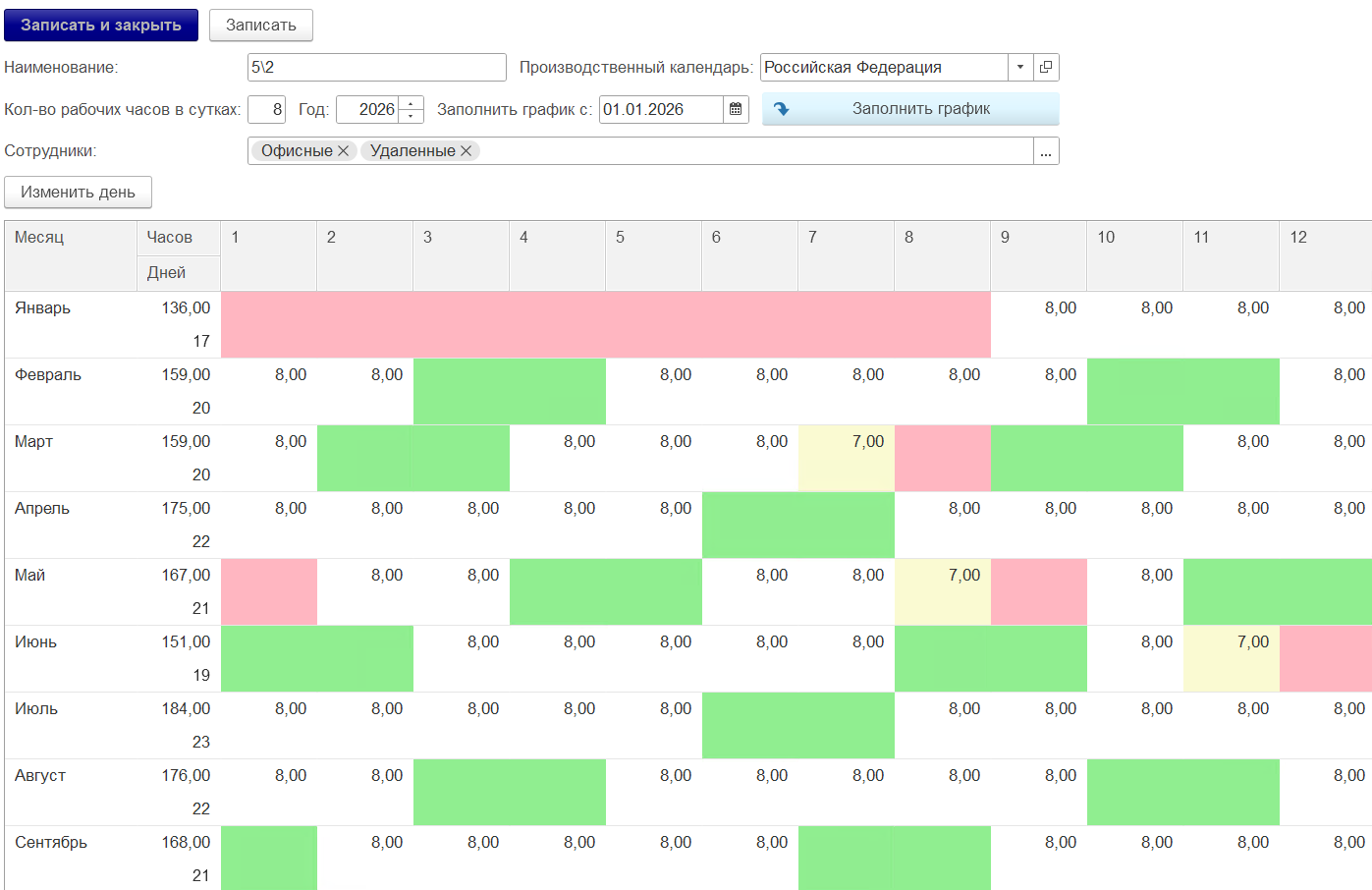Focus the Наименование input field
Image resolution: width=1372 pixels, height=890 pixels.
[377, 67]
